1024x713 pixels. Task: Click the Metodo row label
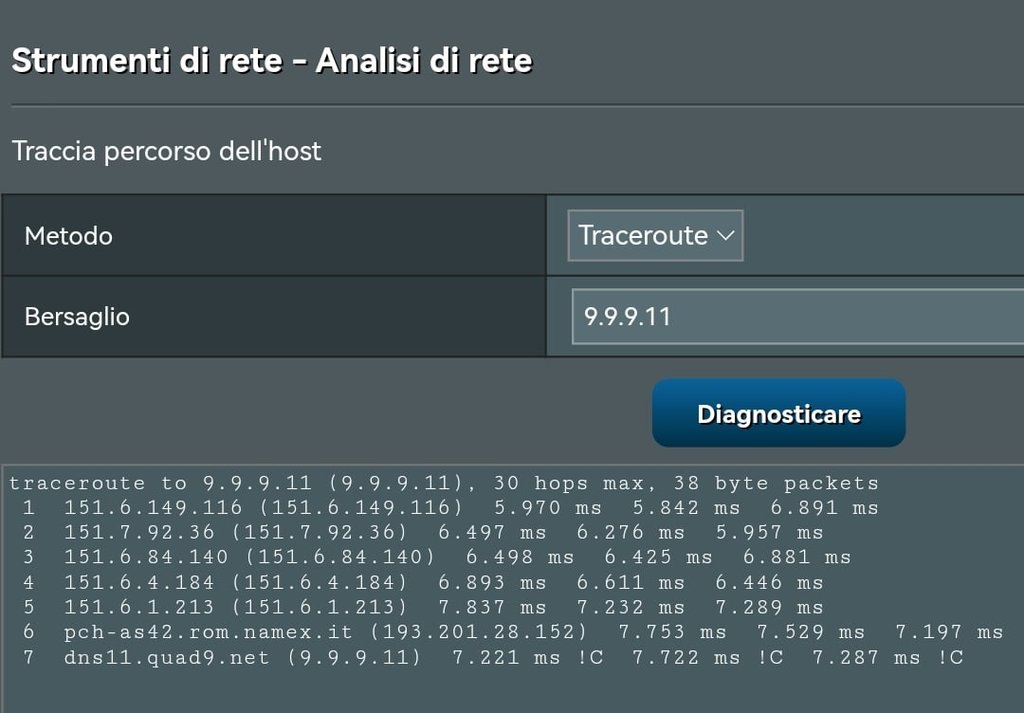coord(68,237)
